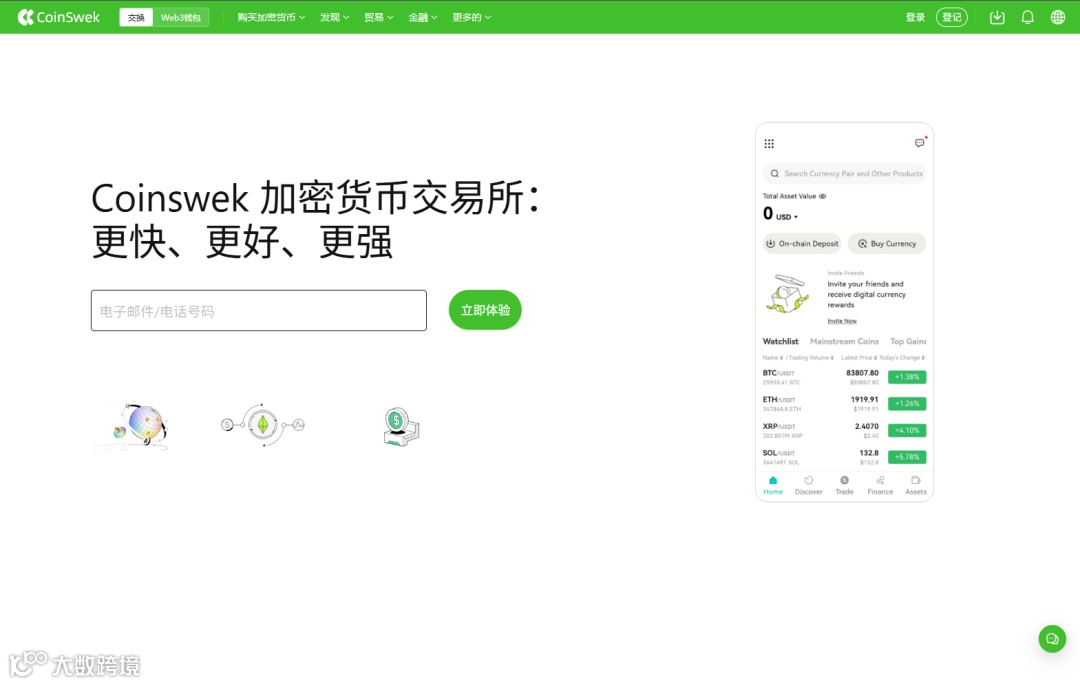Click the CoinSwek logo
The height and width of the screenshot is (685, 1080).
59,17
